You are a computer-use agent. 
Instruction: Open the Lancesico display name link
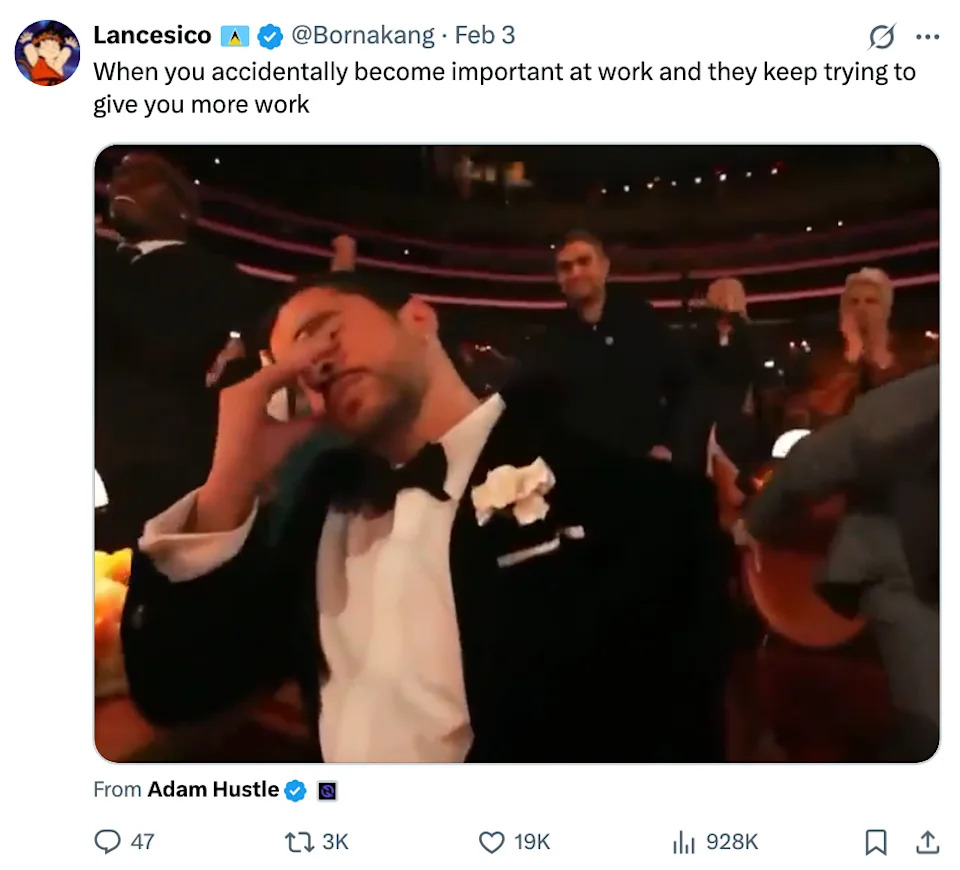(152, 36)
